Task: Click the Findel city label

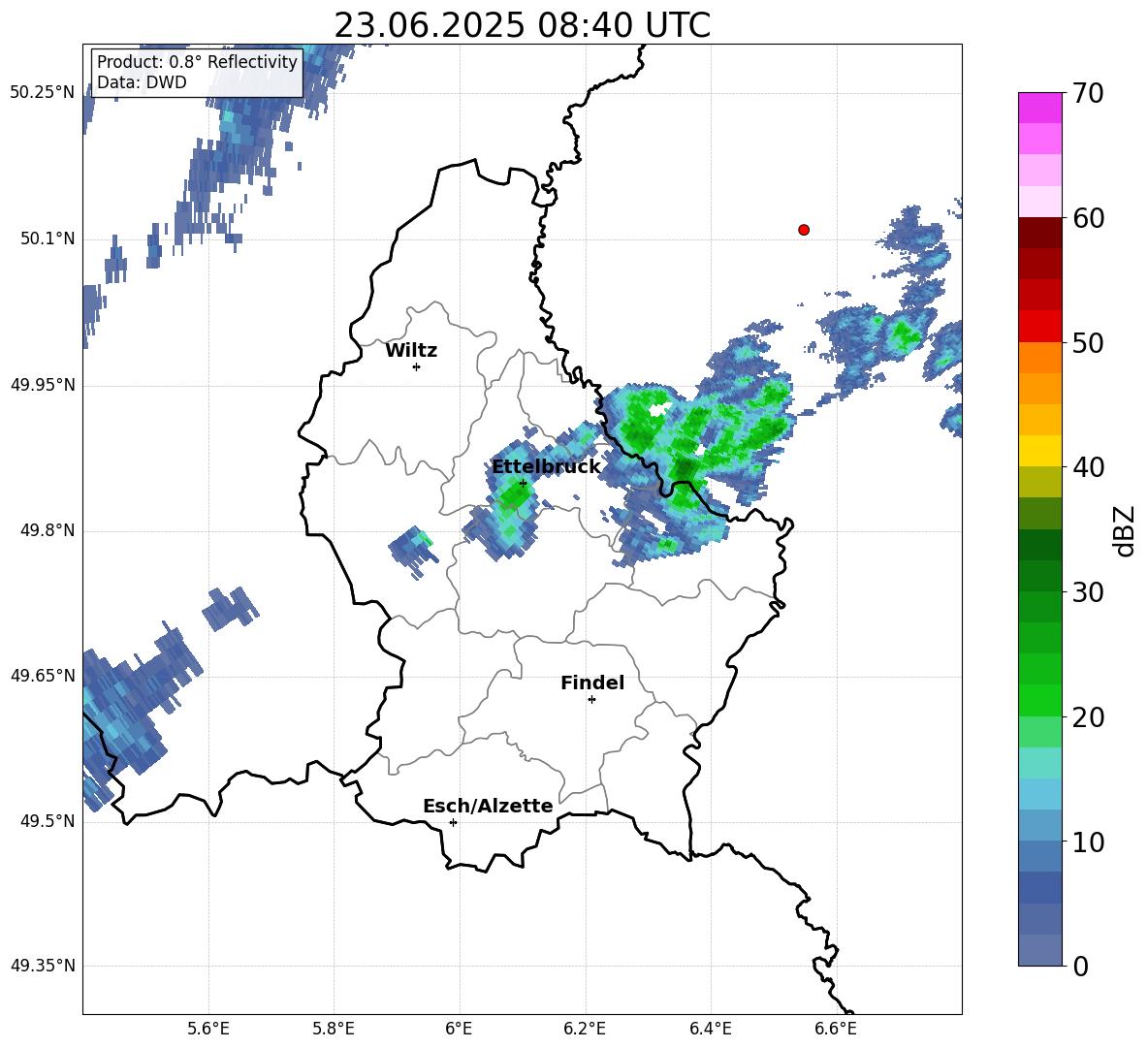Action: 592,683
